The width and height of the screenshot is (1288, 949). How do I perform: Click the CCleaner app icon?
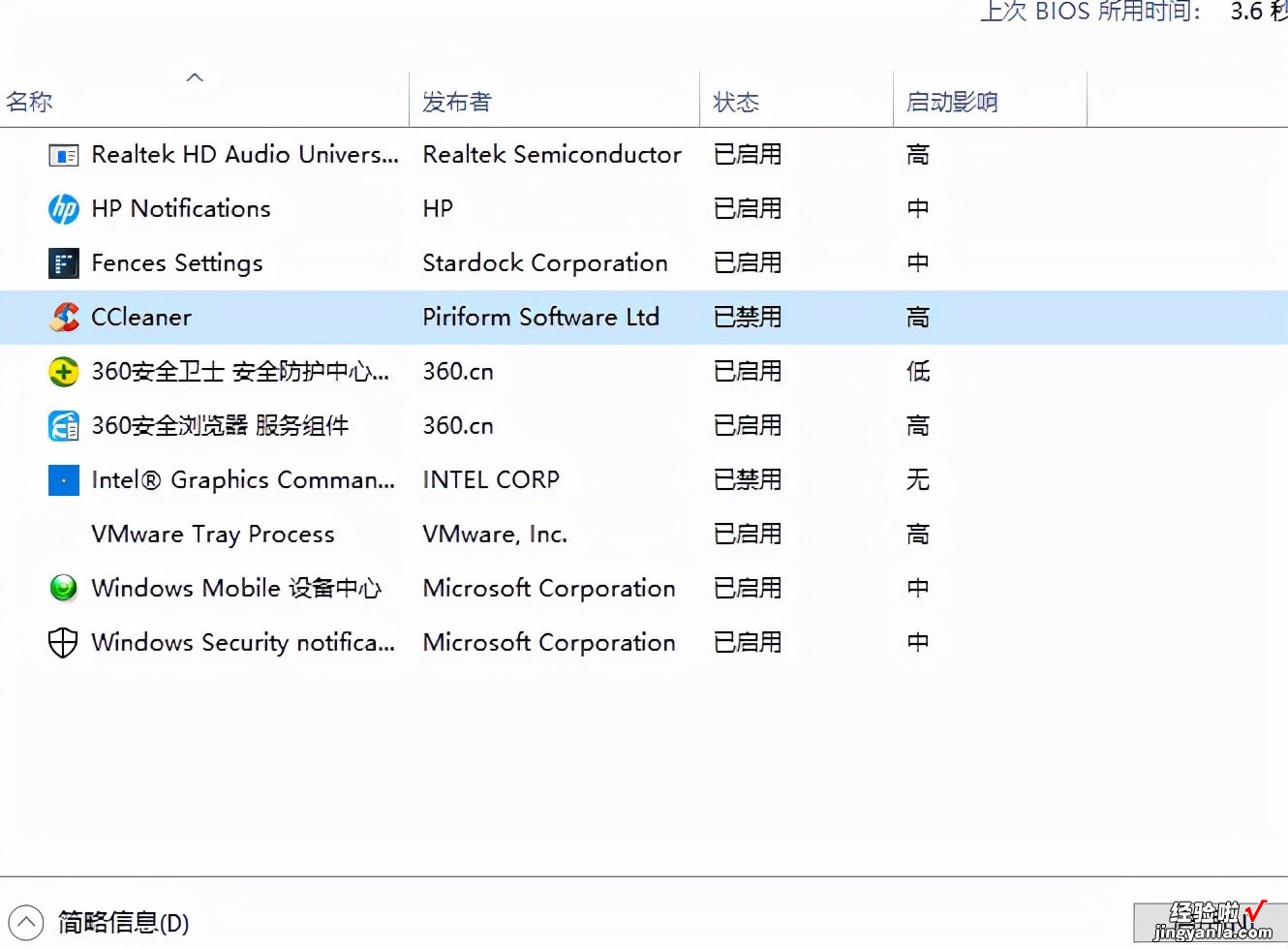63,318
